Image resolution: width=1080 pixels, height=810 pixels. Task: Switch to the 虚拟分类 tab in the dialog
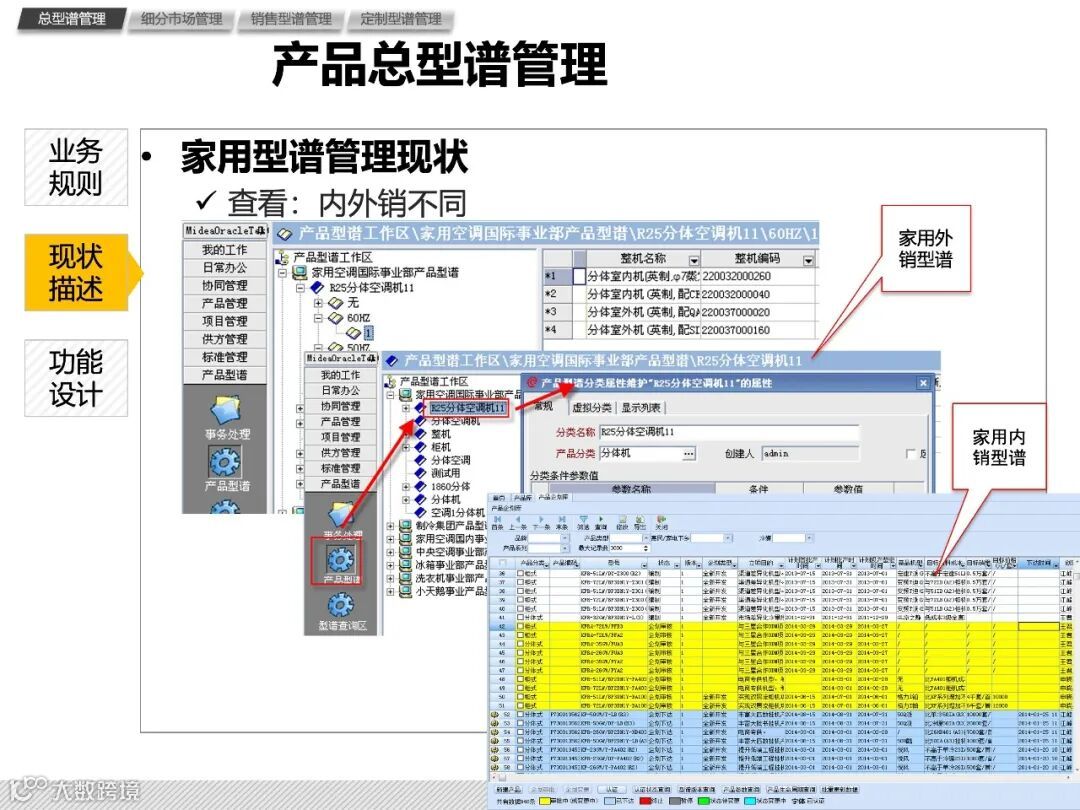tap(592, 408)
